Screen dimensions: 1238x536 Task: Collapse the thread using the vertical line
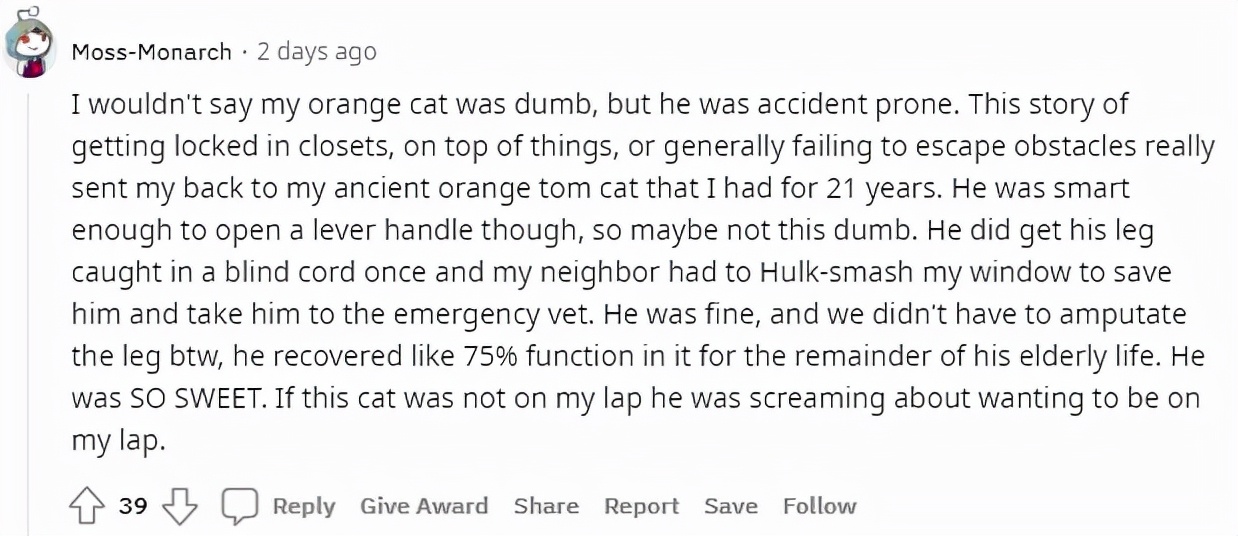(x=29, y=300)
